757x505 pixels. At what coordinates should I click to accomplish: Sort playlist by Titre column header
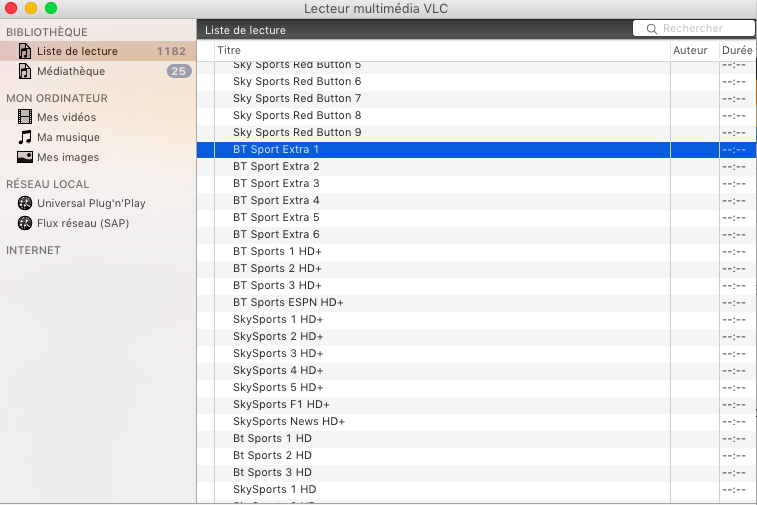point(440,50)
